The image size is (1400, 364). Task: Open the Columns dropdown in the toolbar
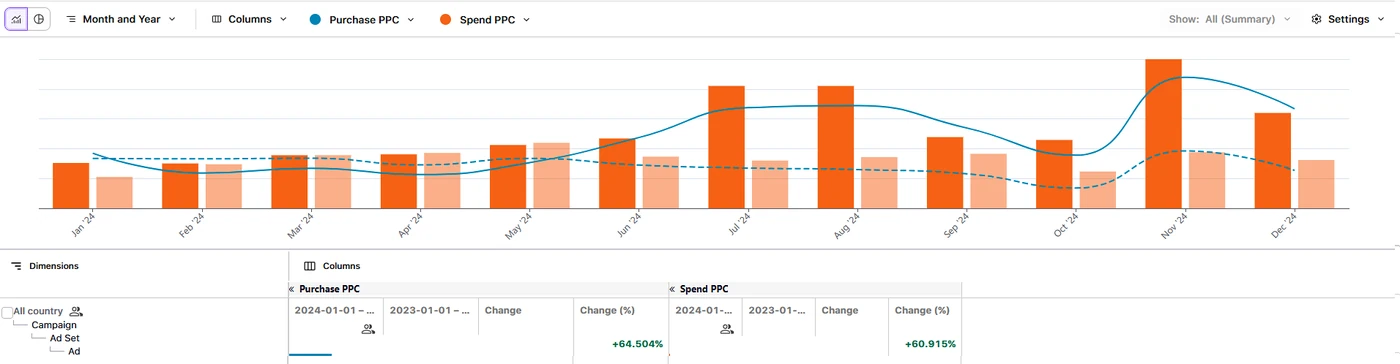[x=250, y=19]
